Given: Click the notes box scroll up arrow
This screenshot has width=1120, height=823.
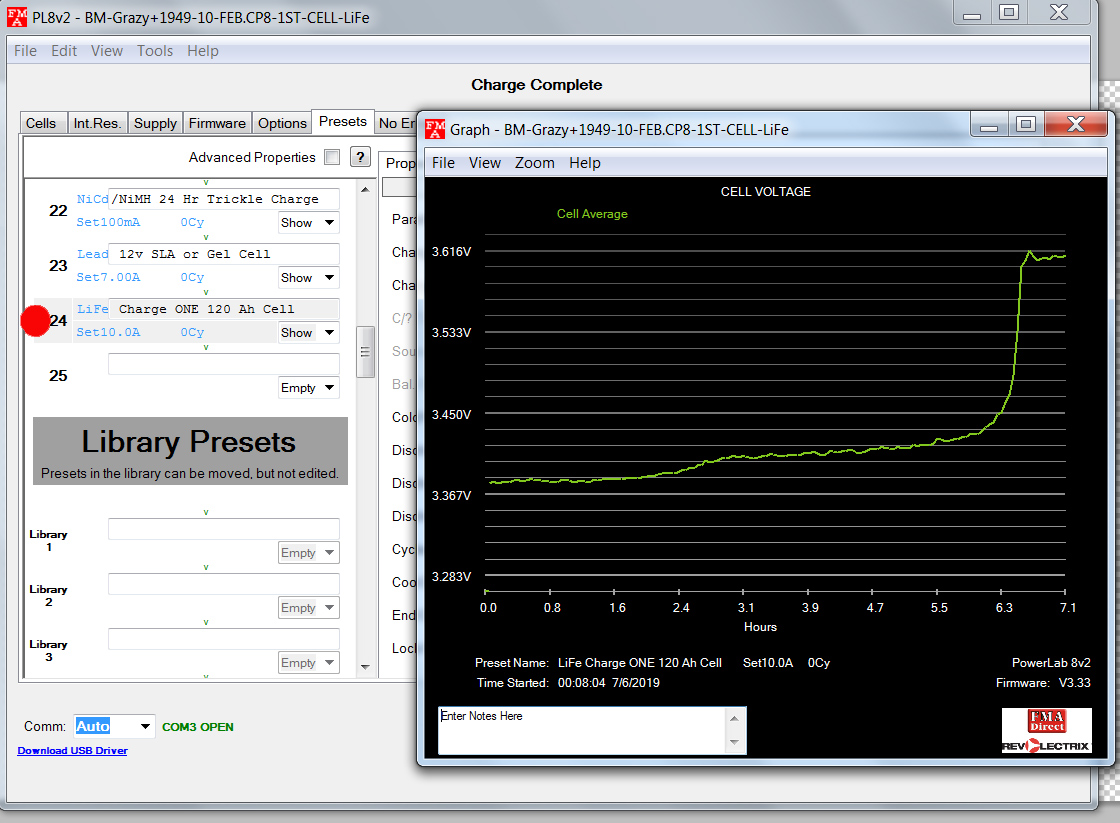Looking at the screenshot, I should 736,718.
